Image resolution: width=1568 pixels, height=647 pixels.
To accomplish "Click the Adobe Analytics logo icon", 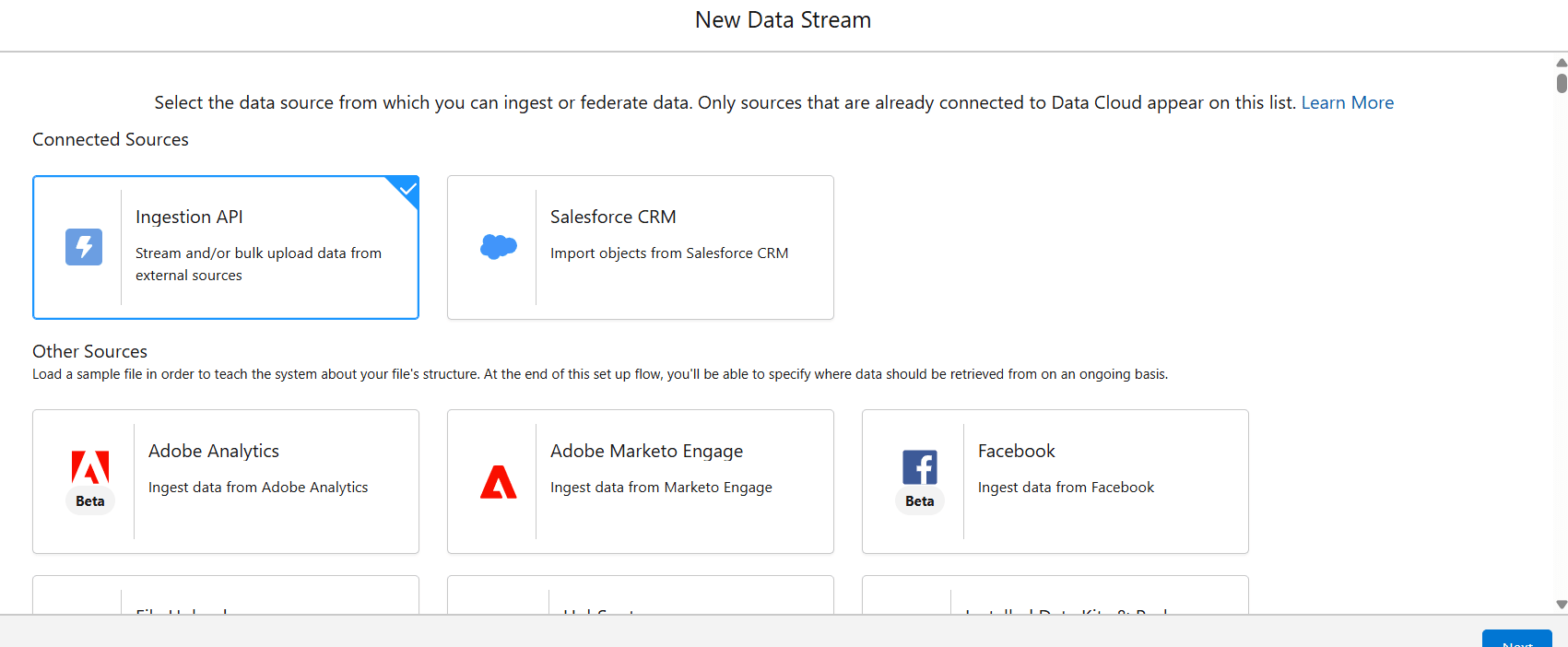I will [90, 467].
